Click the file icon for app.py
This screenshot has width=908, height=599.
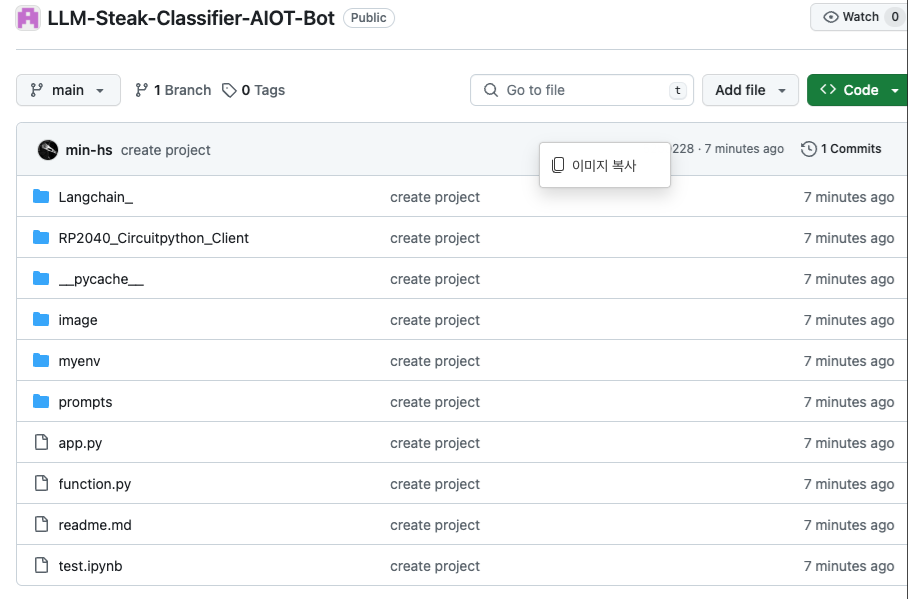41,443
